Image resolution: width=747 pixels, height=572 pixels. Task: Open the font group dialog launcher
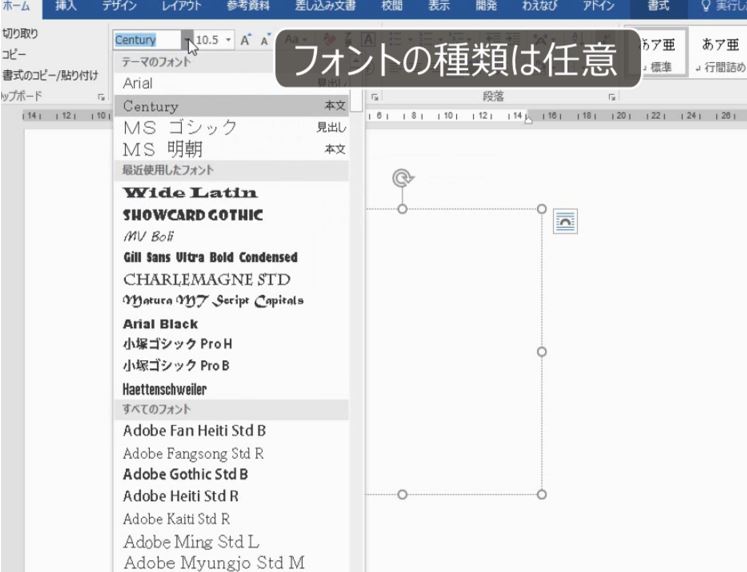click(x=374, y=97)
